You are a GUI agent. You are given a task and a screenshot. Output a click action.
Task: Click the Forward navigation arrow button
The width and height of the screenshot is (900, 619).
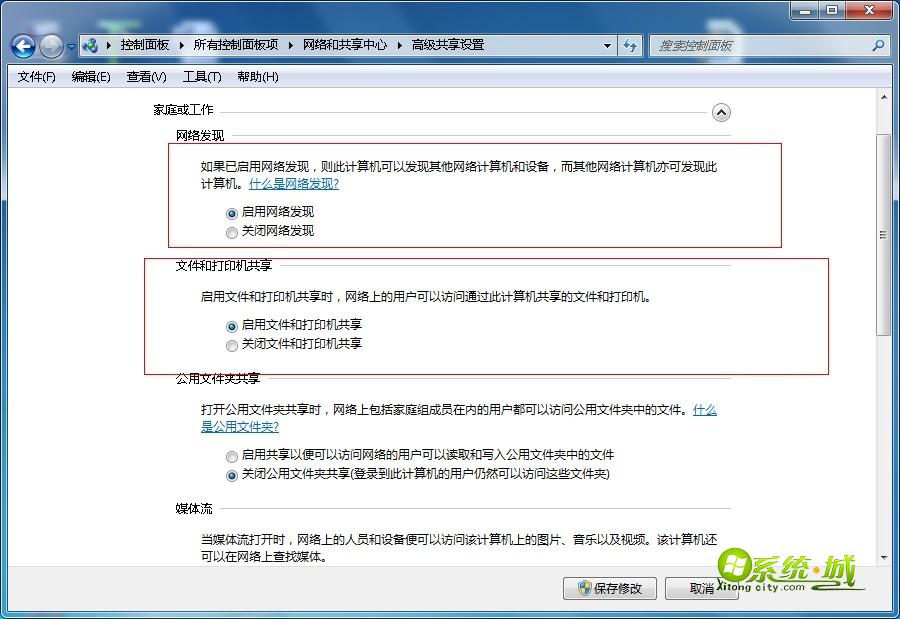click(51, 46)
